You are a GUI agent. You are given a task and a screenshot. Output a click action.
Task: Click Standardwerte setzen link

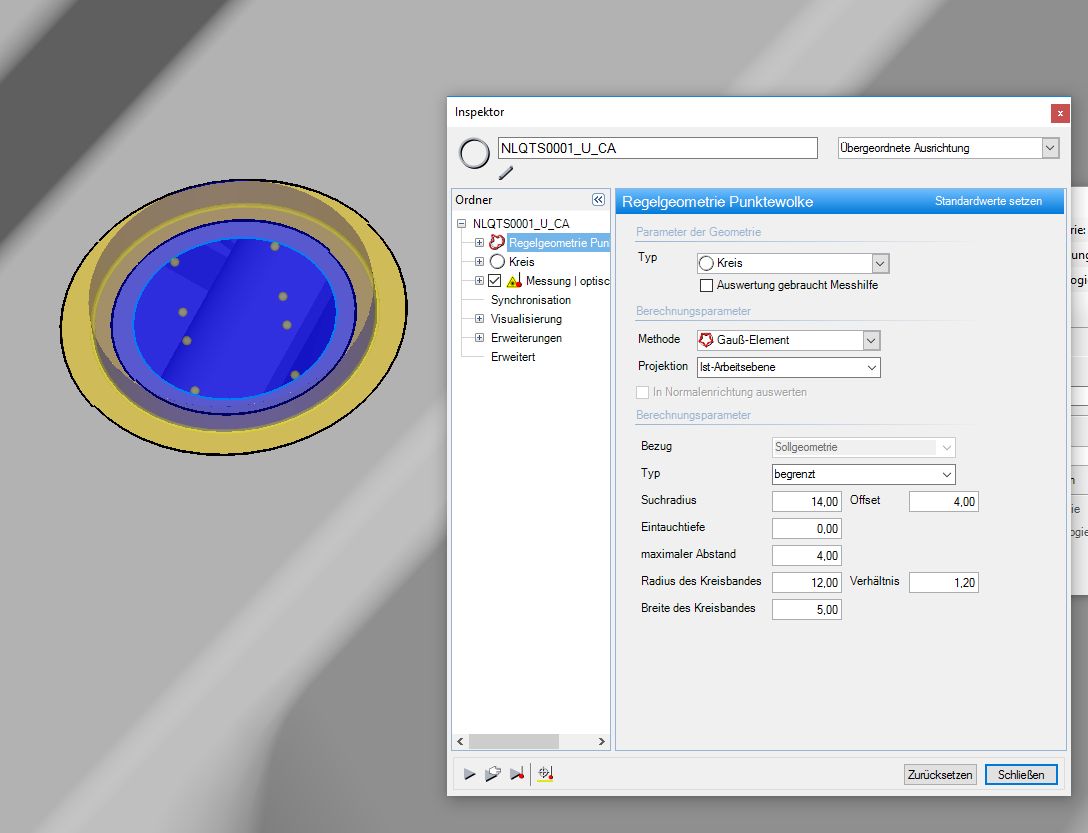pyautogui.click(x=988, y=201)
